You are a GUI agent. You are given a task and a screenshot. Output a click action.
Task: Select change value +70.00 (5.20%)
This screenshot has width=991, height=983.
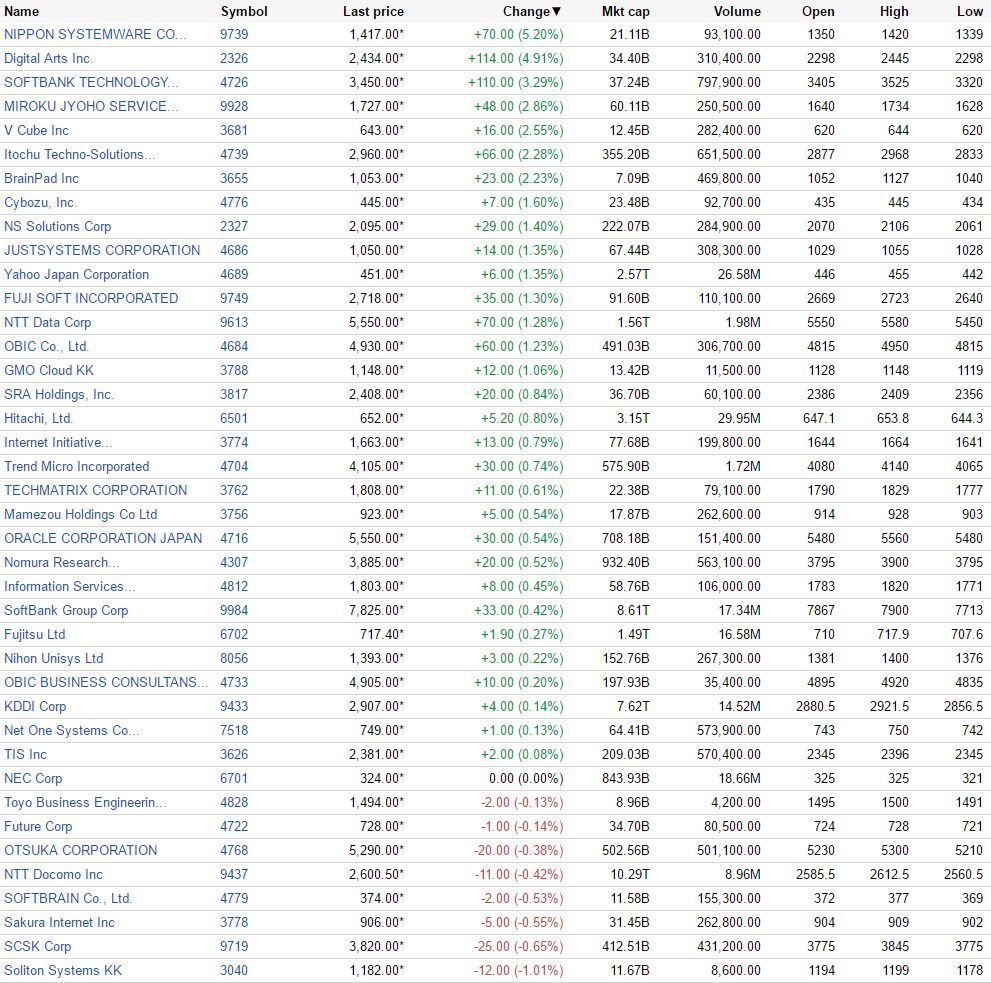coord(518,34)
